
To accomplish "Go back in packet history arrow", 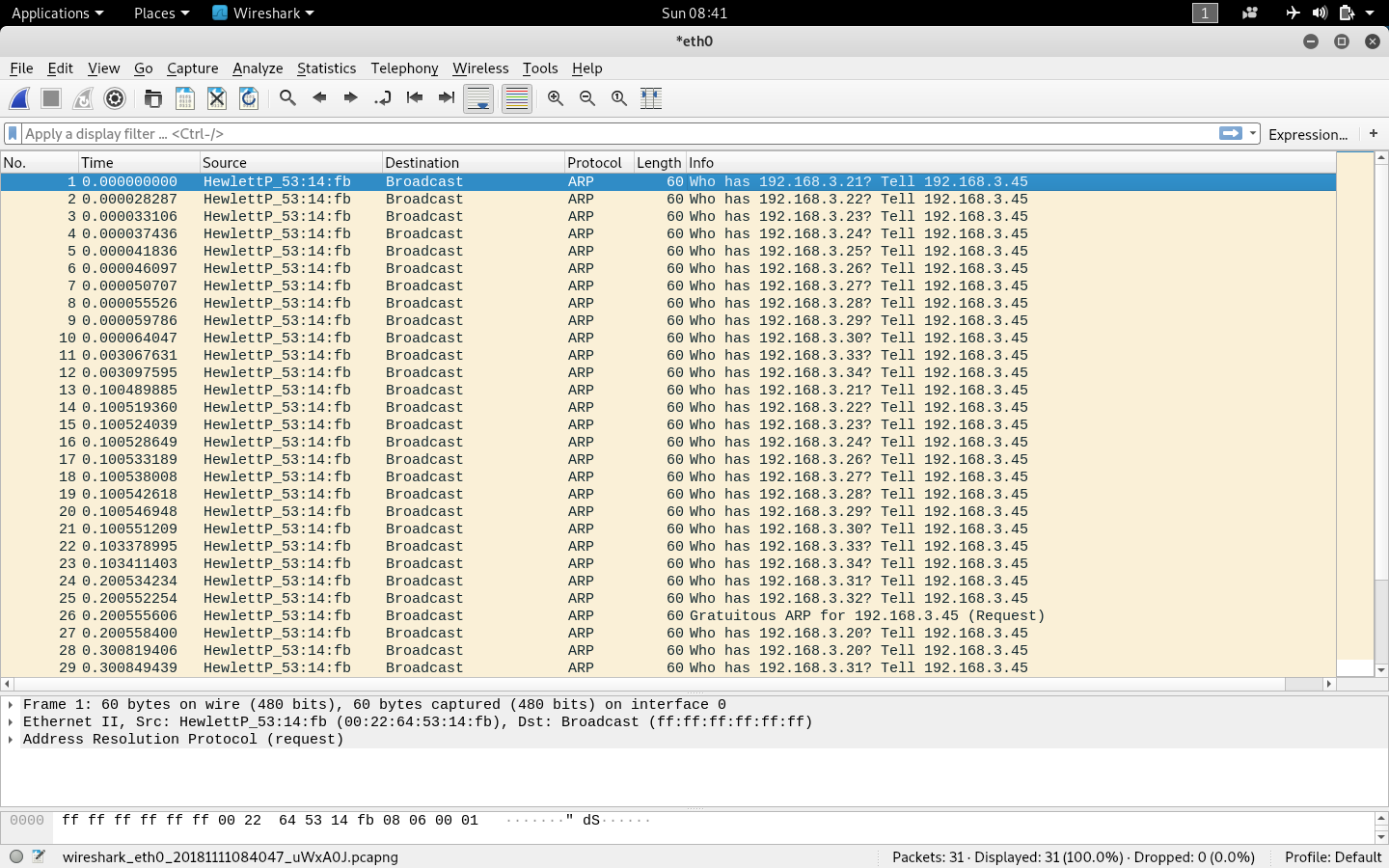I will click(319, 97).
